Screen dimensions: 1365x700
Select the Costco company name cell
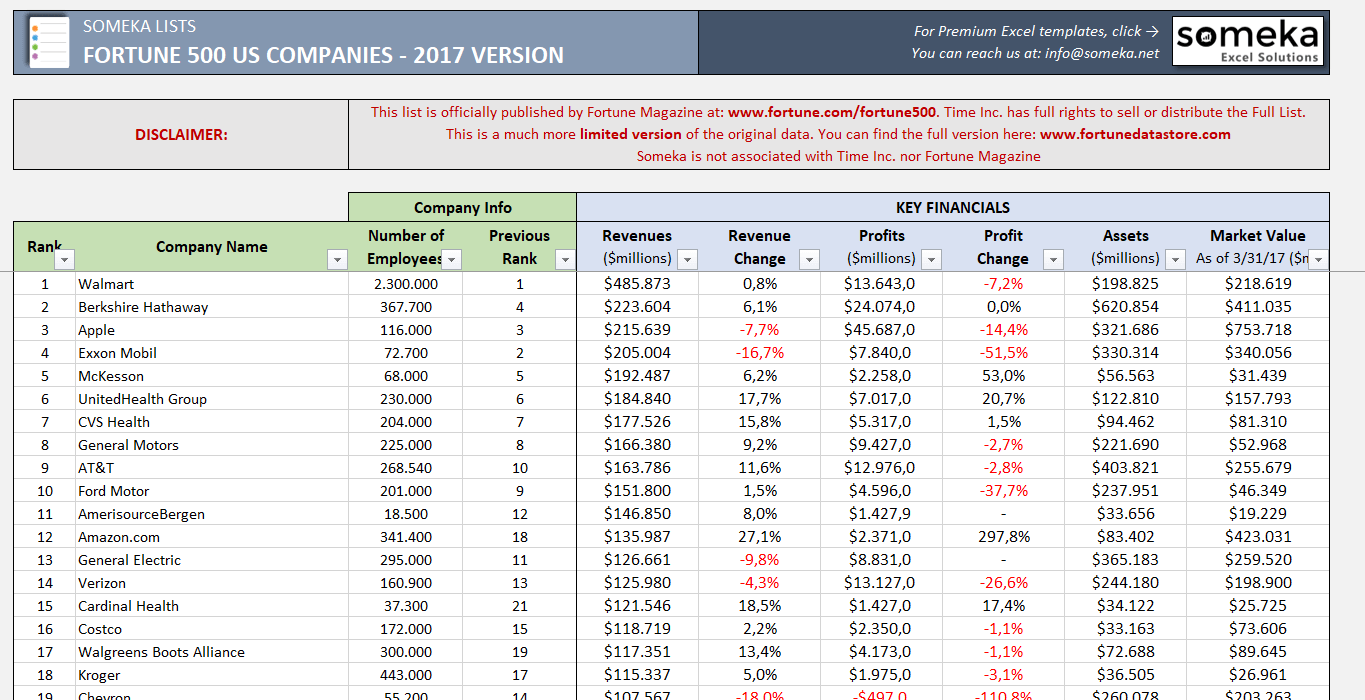212,629
